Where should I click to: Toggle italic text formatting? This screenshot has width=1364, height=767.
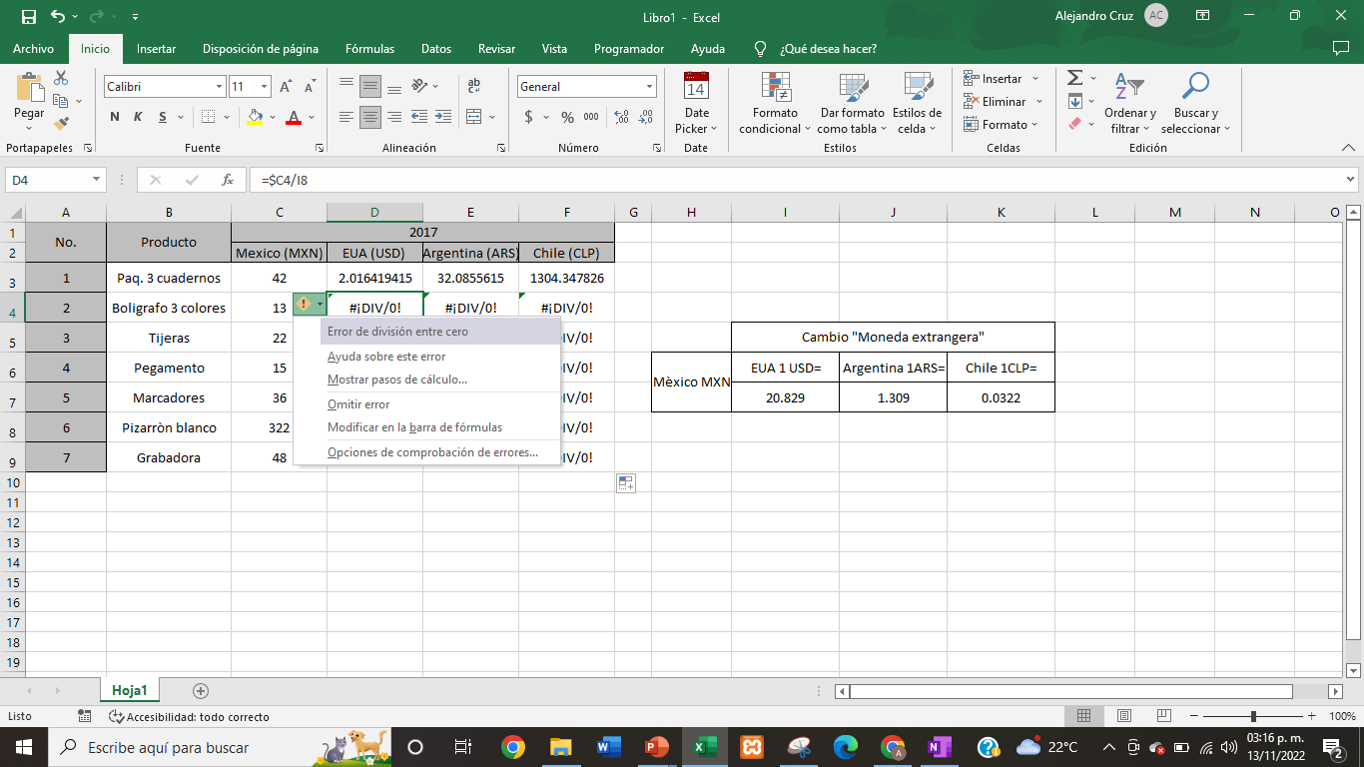(x=138, y=117)
